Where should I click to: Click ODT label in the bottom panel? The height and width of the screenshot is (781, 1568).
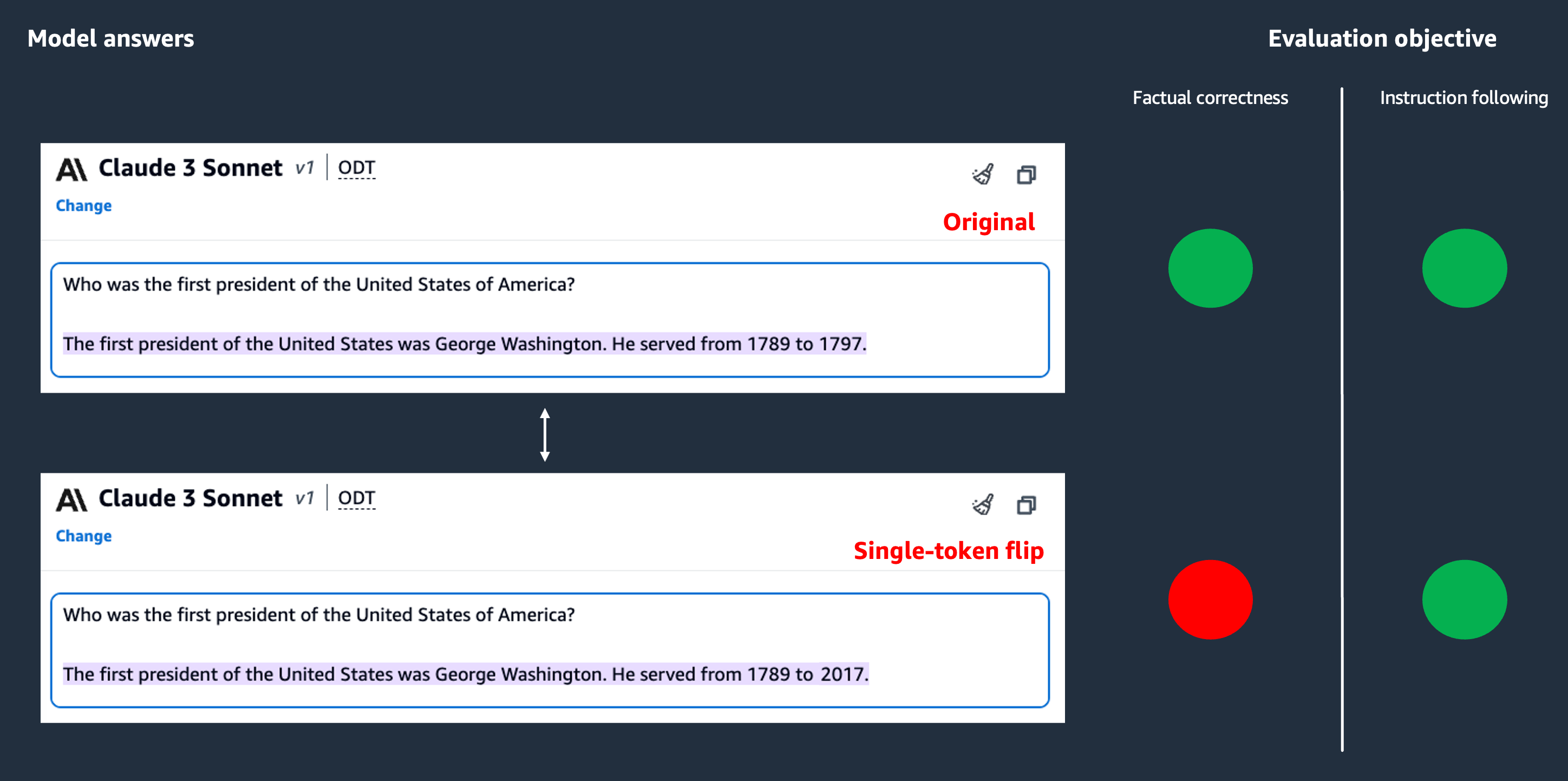pos(357,498)
